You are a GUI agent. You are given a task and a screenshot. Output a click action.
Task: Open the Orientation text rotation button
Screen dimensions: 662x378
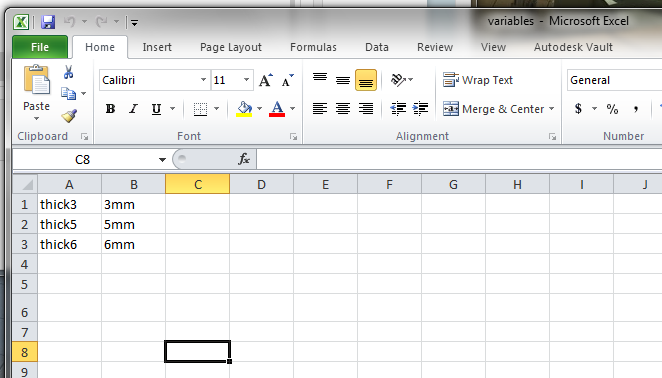point(402,80)
